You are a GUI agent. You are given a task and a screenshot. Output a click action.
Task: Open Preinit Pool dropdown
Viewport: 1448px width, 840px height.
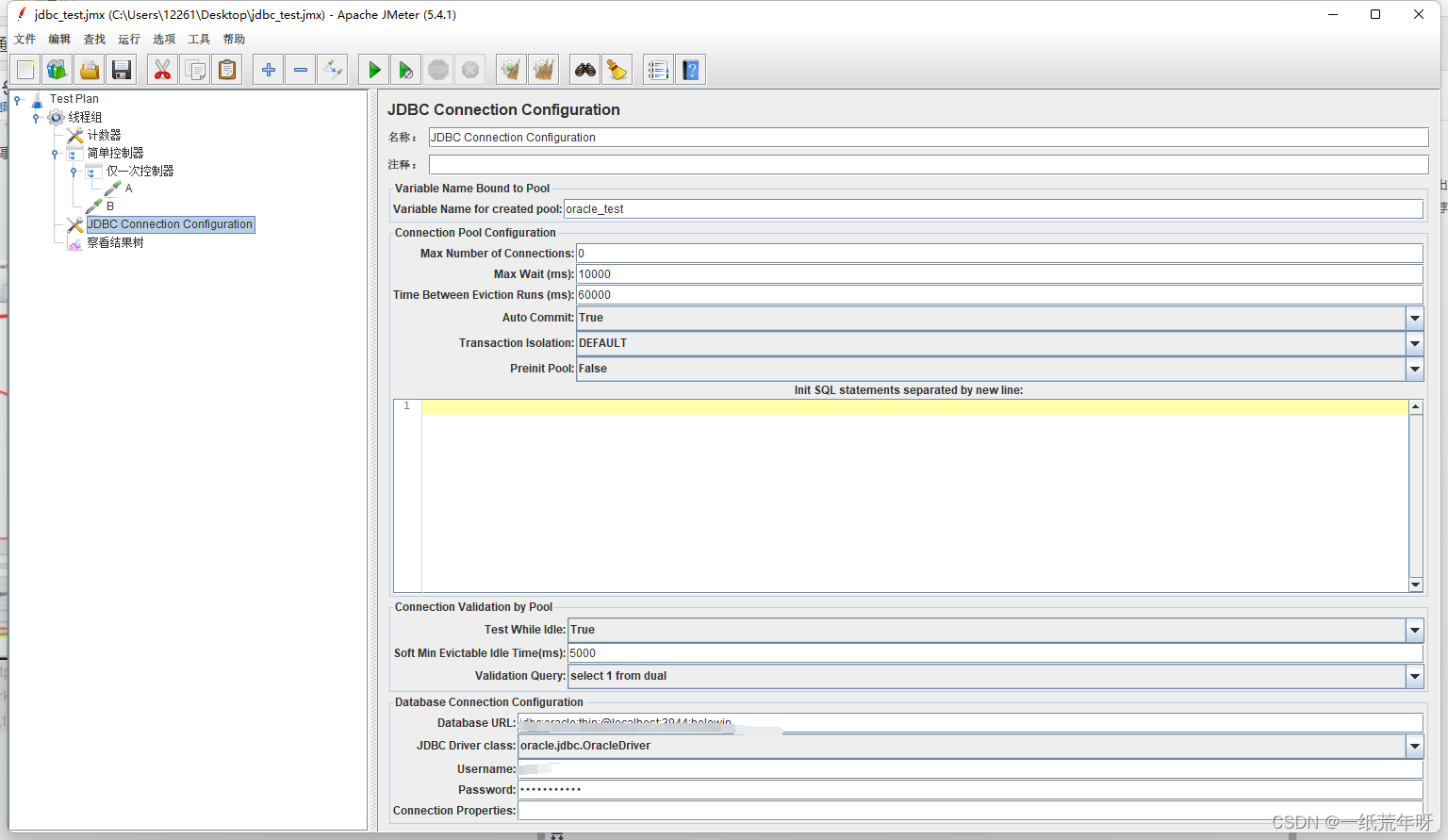(x=1415, y=369)
